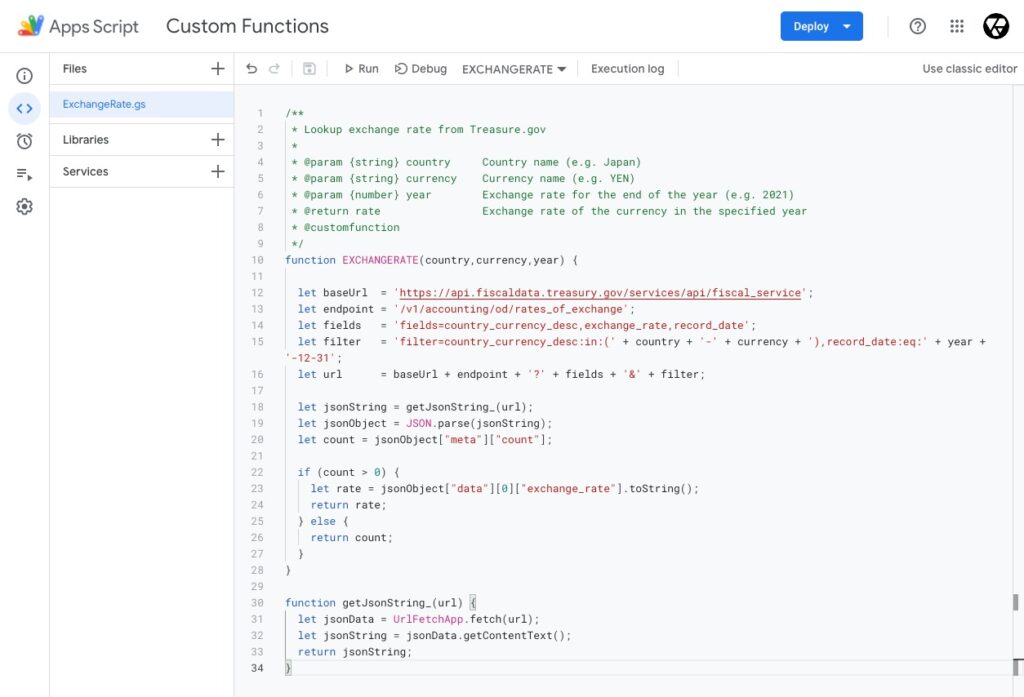Open Project Settings gear icon
1024x697 pixels.
24,206
